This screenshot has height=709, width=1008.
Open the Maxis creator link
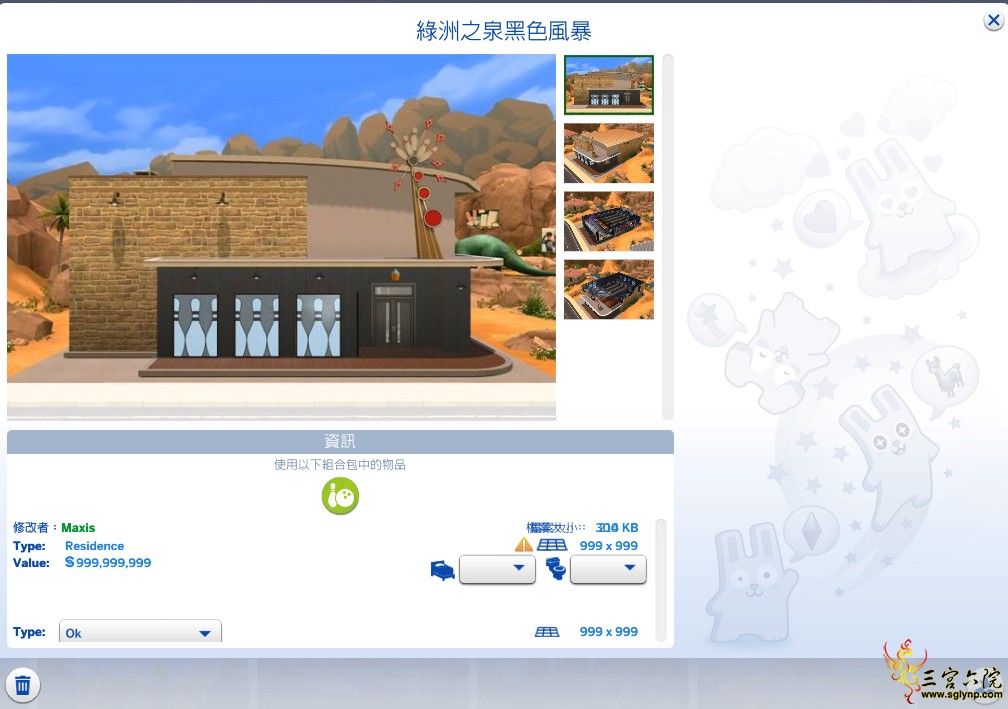78,528
